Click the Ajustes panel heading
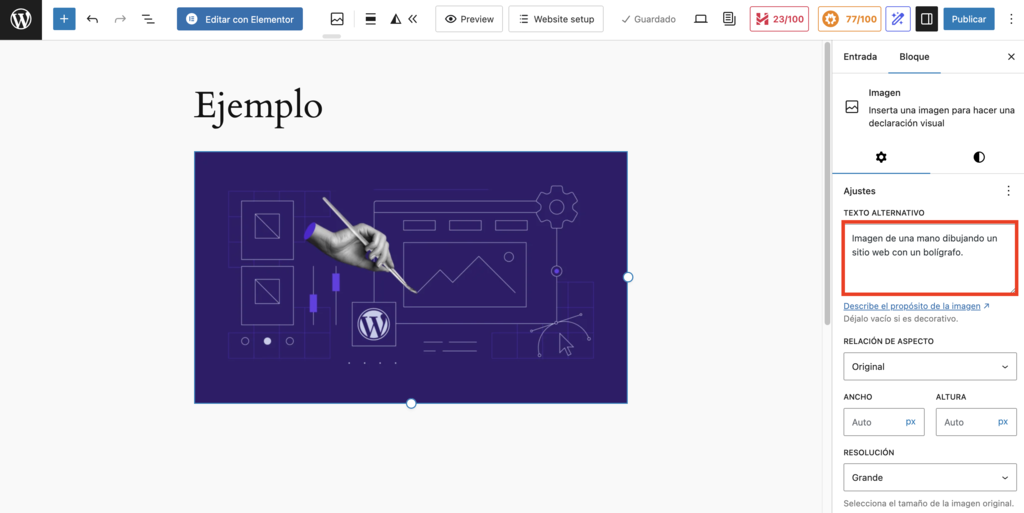Image resolution: width=1024 pixels, height=513 pixels. click(859, 191)
